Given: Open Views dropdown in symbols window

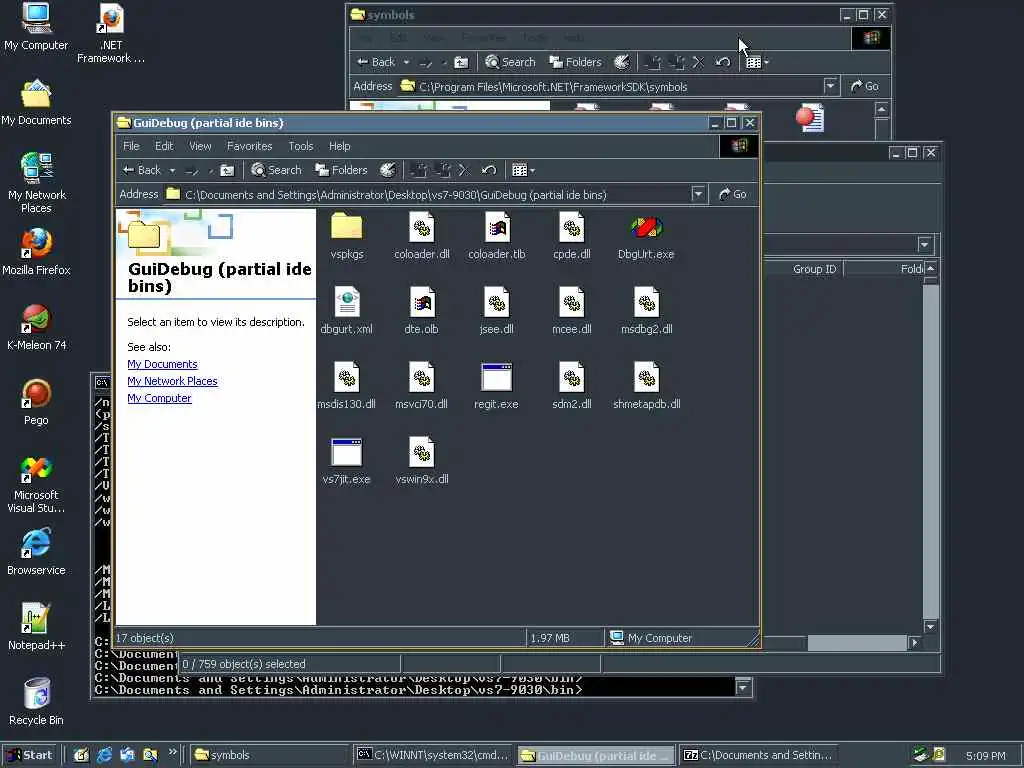Looking at the screenshot, I should [757, 62].
